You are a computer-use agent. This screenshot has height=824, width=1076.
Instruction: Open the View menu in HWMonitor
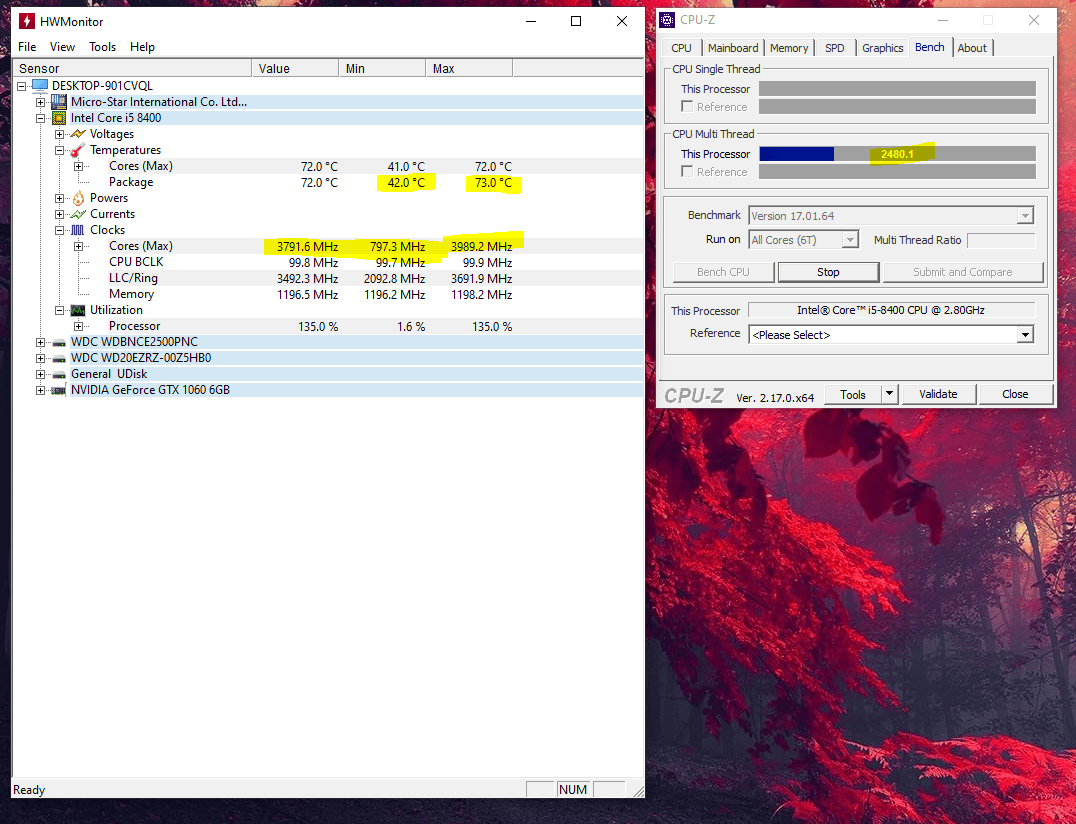tap(62, 47)
